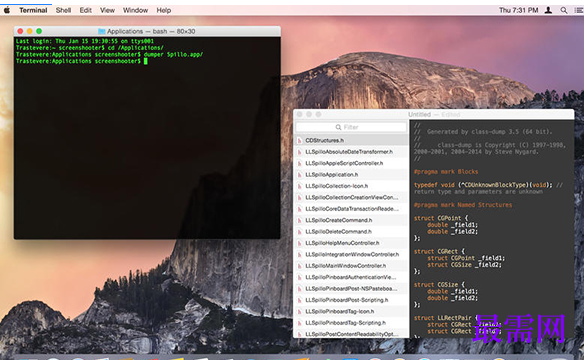Select LLSpilloPinboardAuthenticationVe... file
Image resolution: width=584 pixels, height=360 pixels.
[351, 277]
